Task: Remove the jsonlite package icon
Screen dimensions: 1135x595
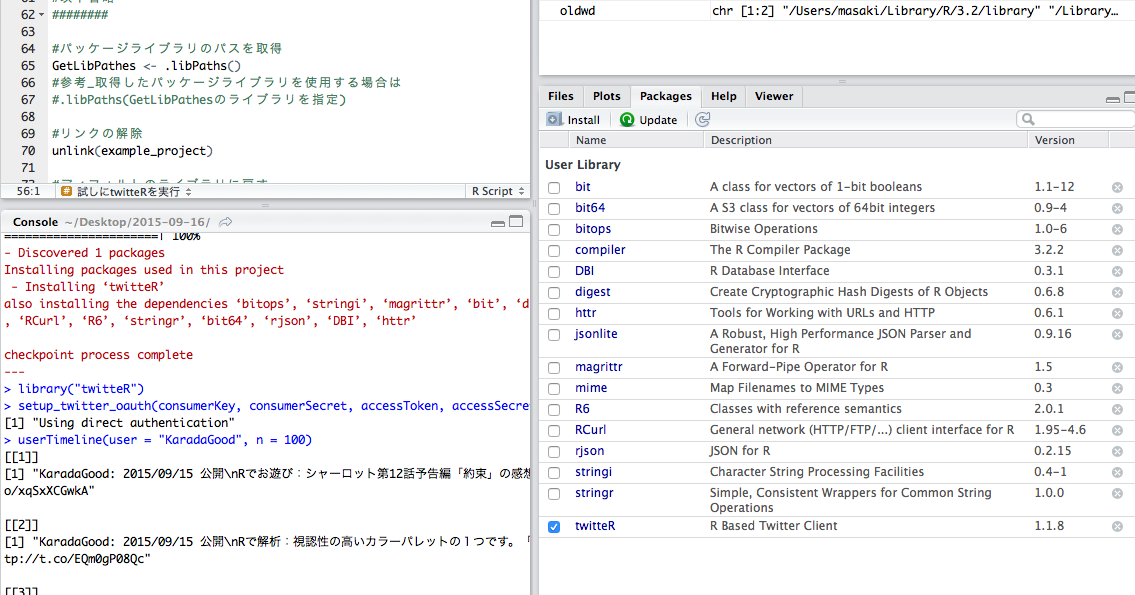Action: tap(1117, 334)
